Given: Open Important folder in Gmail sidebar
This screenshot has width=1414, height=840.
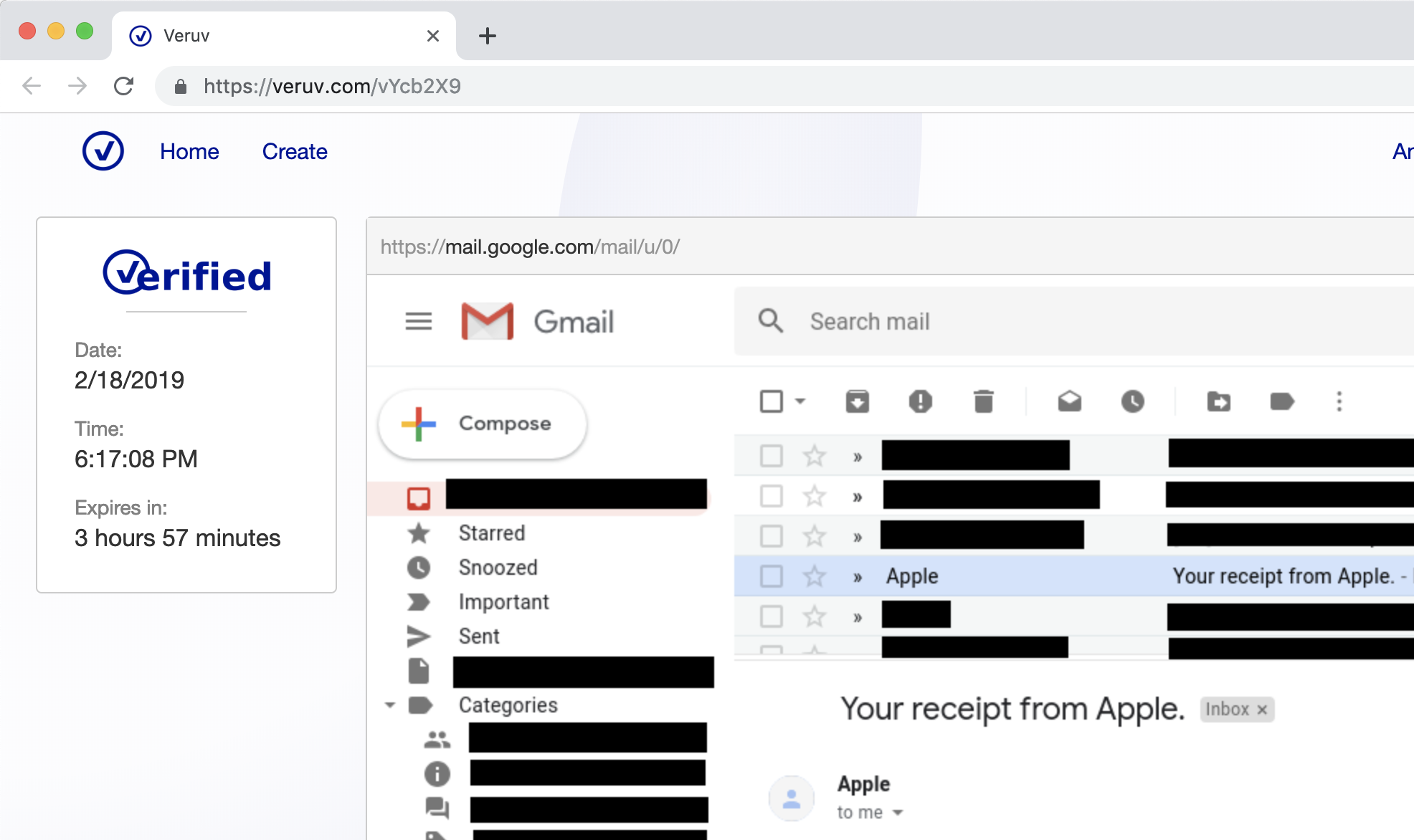Looking at the screenshot, I should (504, 602).
